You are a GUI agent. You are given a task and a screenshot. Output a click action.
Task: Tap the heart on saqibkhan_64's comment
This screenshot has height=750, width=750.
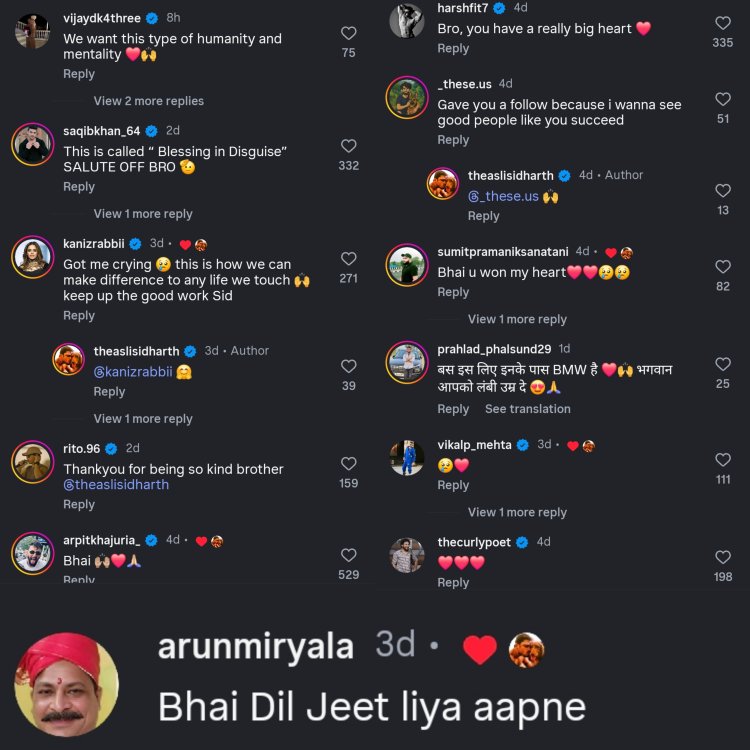point(348,145)
